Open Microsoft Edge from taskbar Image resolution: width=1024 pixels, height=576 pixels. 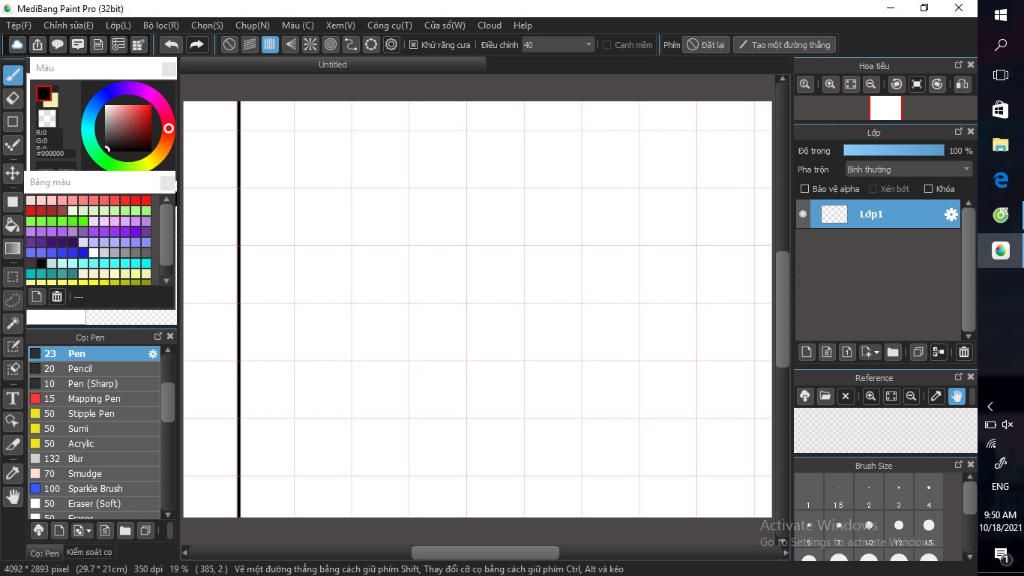coord(1000,180)
